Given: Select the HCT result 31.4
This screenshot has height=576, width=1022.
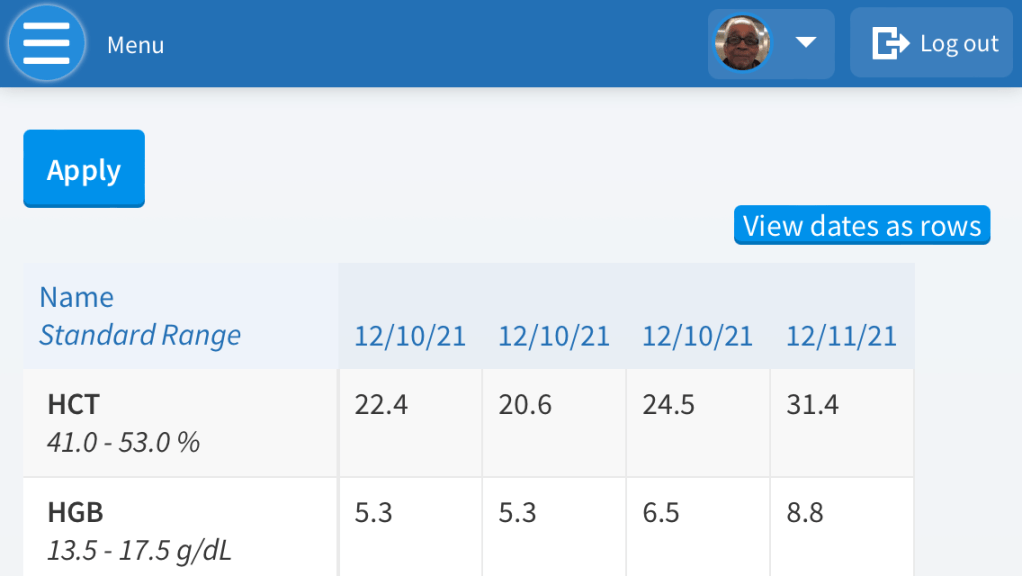Looking at the screenshot, I should 813,405.
